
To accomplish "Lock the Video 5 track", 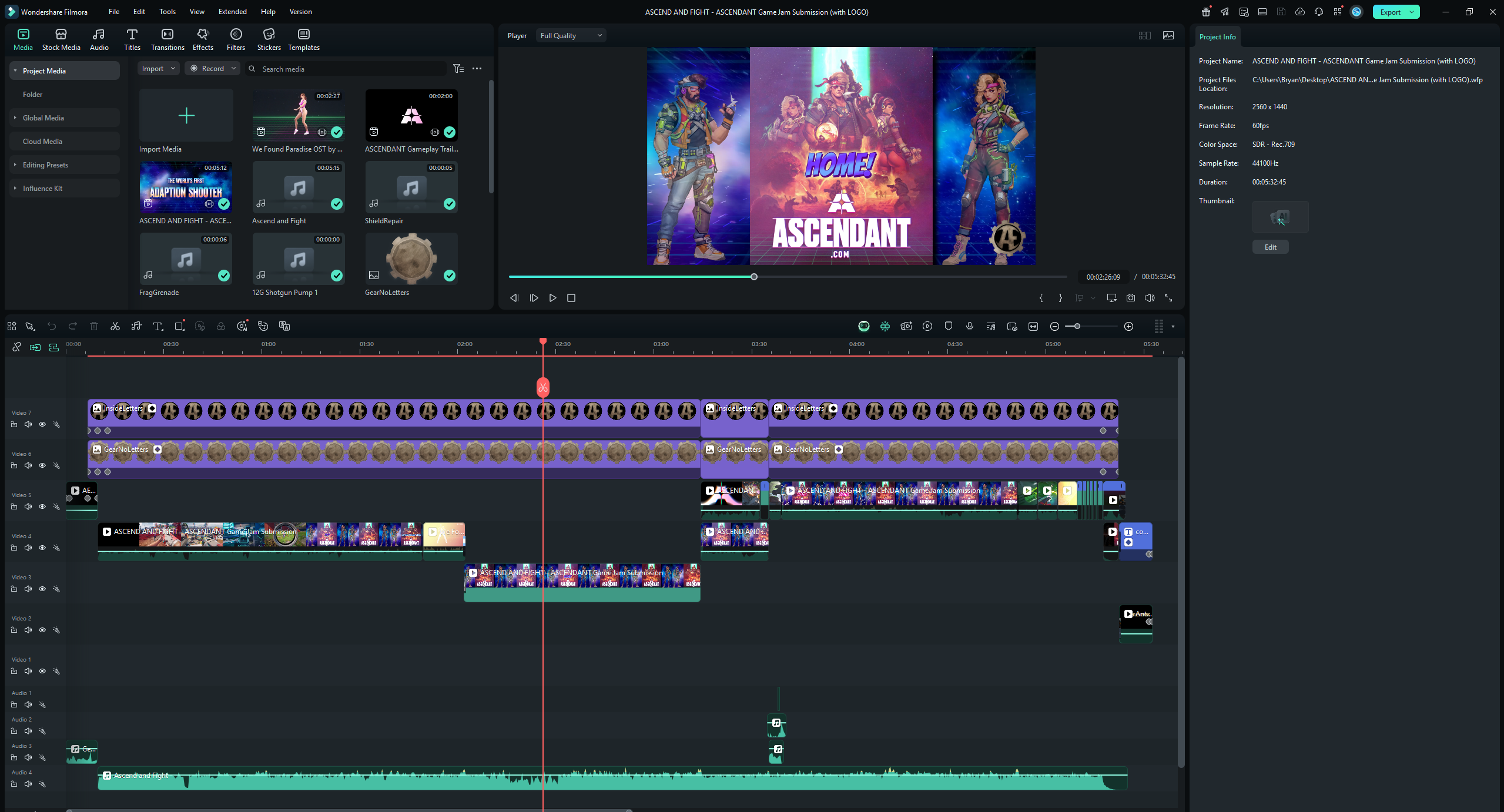I will (x=14, y=506).
